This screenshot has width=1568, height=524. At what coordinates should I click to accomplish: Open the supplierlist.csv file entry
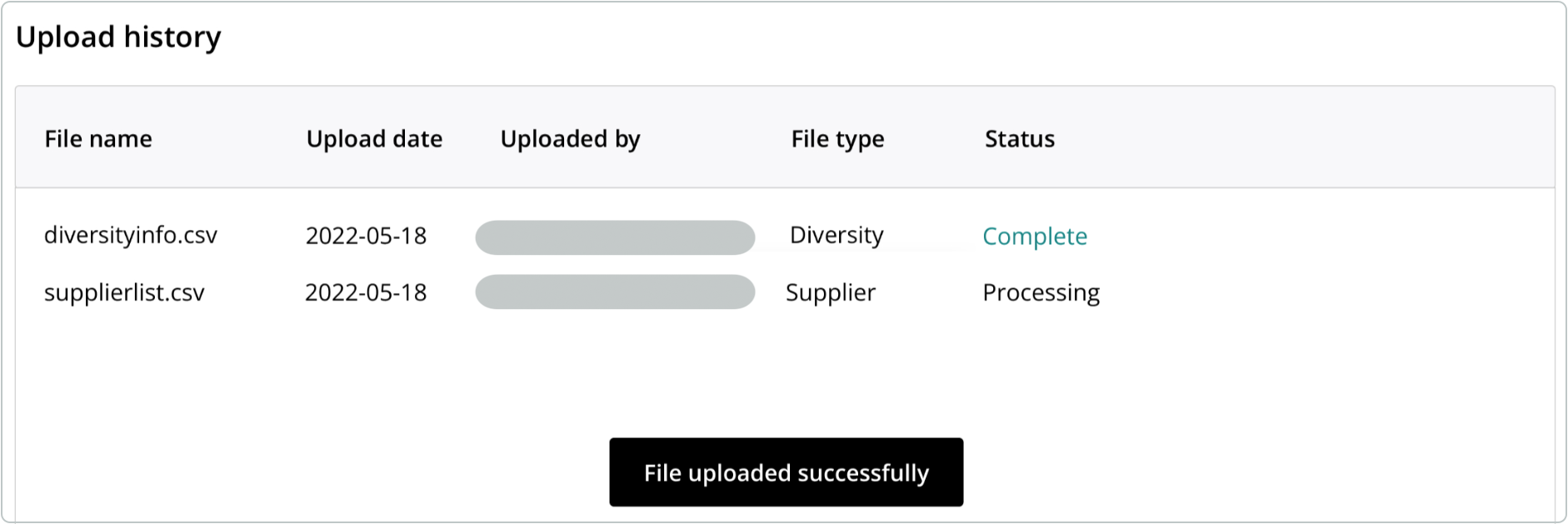(x=124, y=293)
